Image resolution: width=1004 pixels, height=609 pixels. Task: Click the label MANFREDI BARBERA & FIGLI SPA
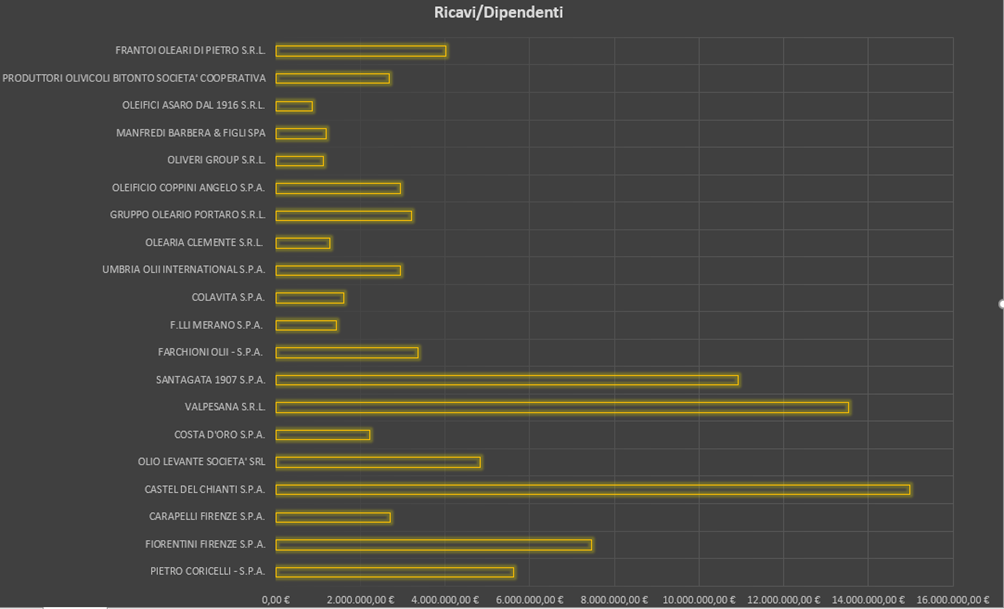click(191, 133)
